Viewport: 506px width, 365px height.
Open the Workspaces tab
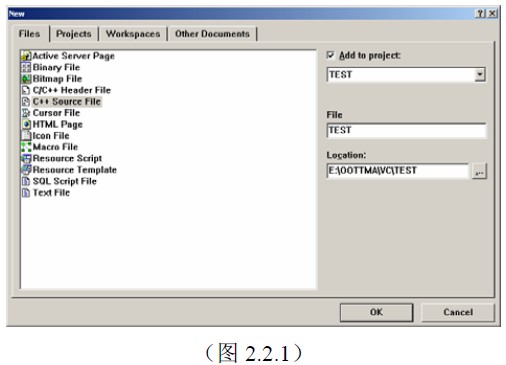[x=133, y=34]
